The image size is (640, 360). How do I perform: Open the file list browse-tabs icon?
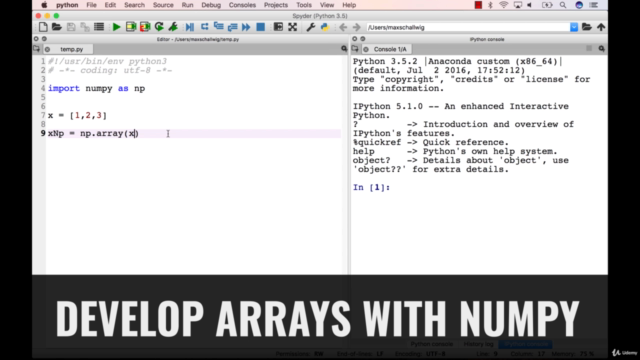point(99,27)
